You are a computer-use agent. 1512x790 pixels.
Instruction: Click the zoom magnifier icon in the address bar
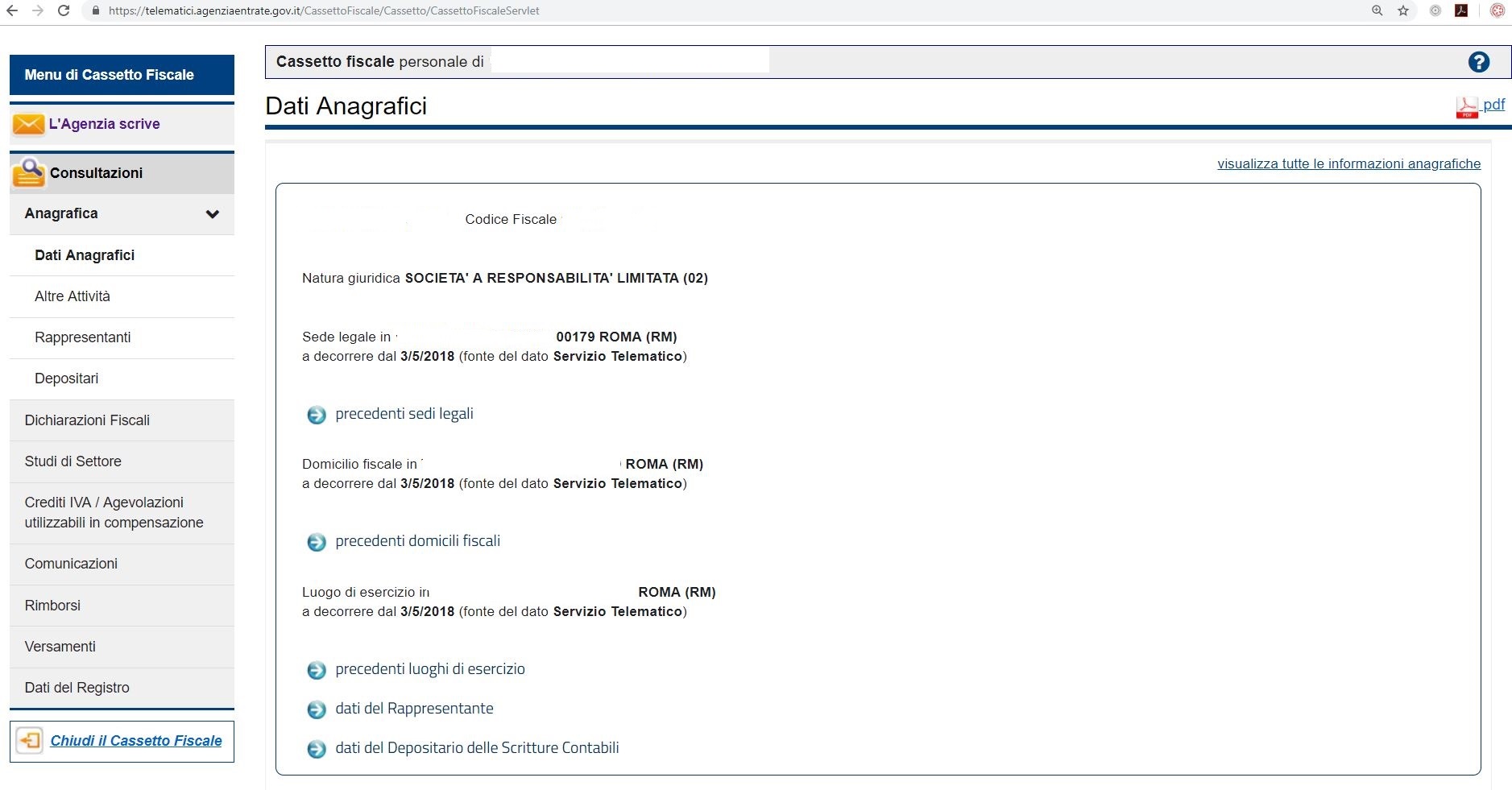tap(1377, 10)
